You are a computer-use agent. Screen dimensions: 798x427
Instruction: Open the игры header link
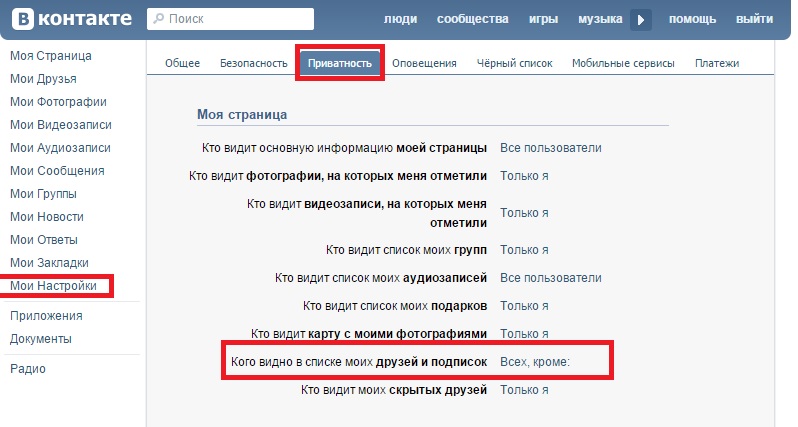543,19
